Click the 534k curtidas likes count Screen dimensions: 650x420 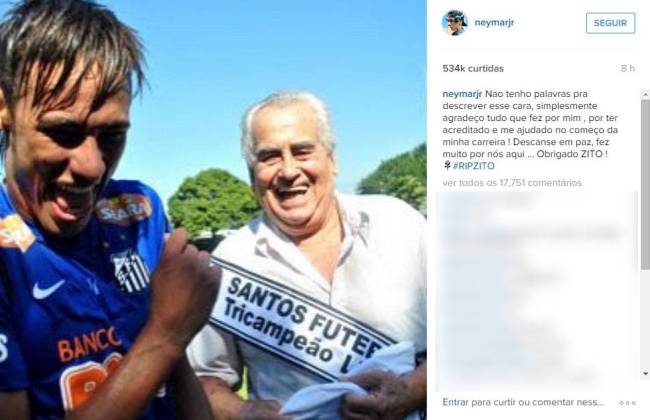[x=473, y=68]
